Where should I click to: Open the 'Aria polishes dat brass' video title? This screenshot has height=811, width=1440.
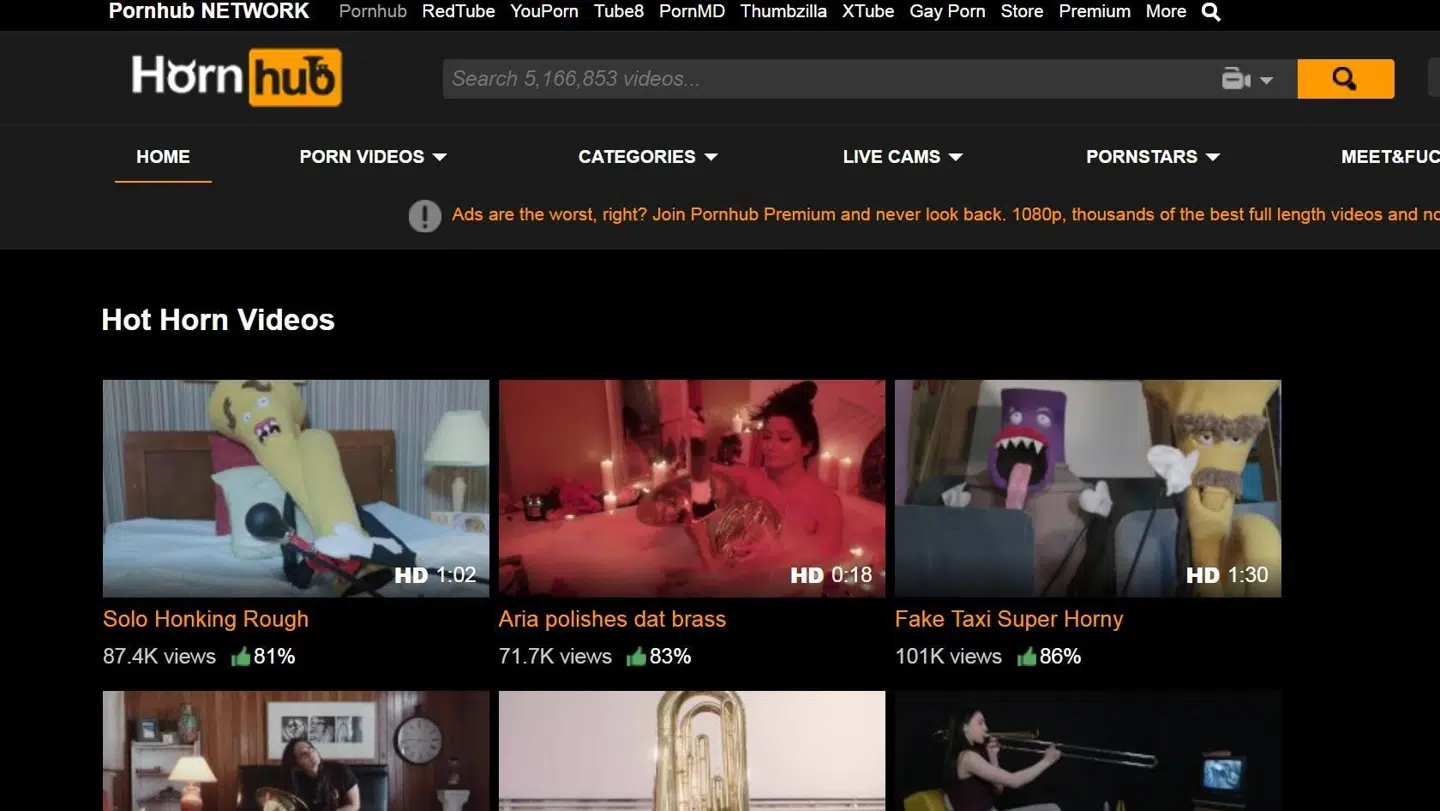click(612, 619)
